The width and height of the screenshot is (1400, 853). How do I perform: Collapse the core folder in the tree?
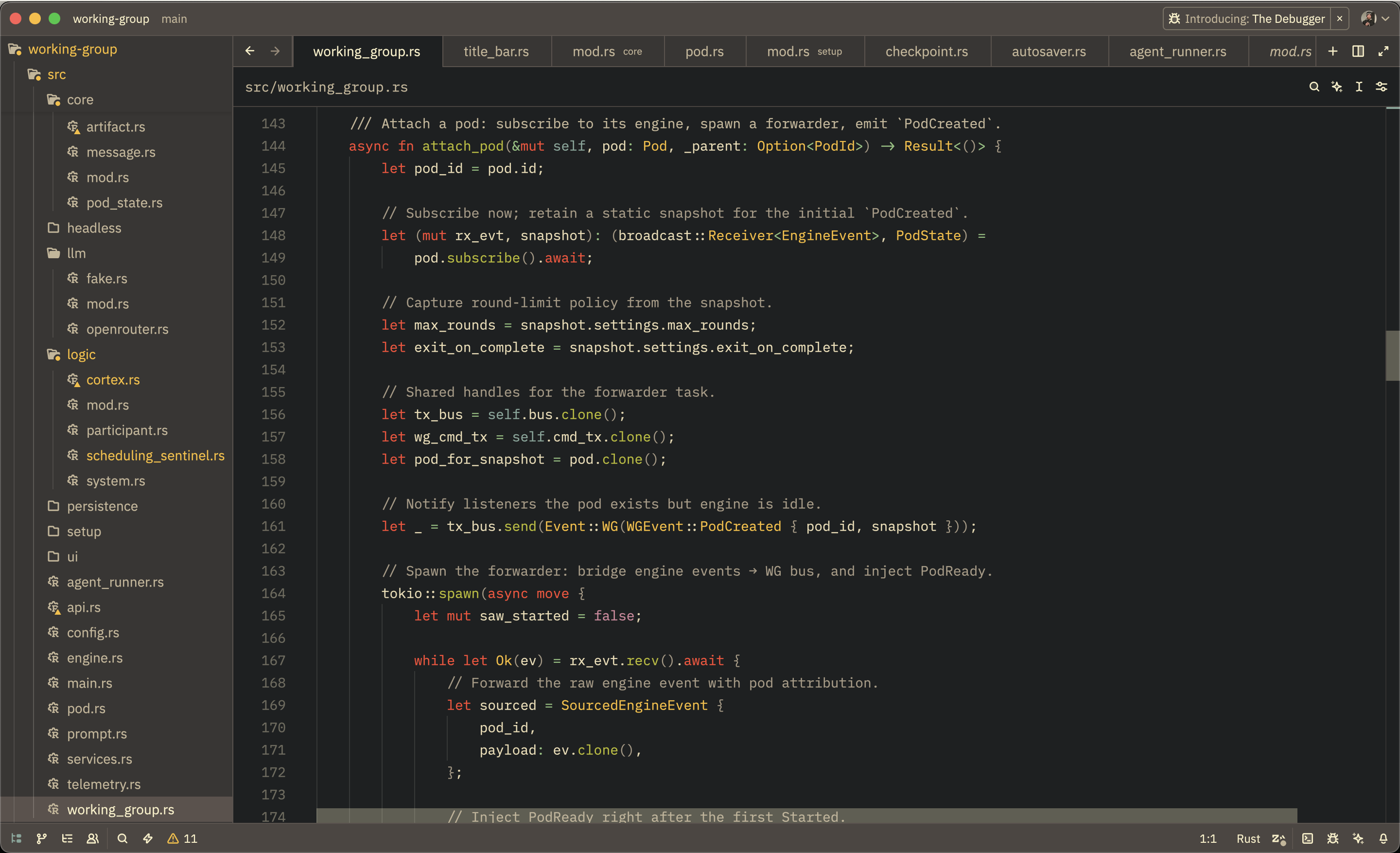[80, 99]
